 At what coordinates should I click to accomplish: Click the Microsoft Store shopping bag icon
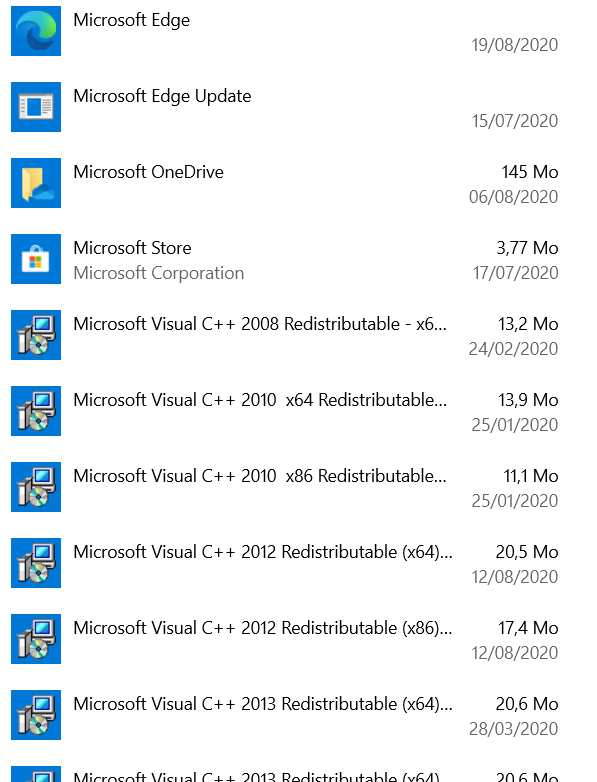point(36,259)
